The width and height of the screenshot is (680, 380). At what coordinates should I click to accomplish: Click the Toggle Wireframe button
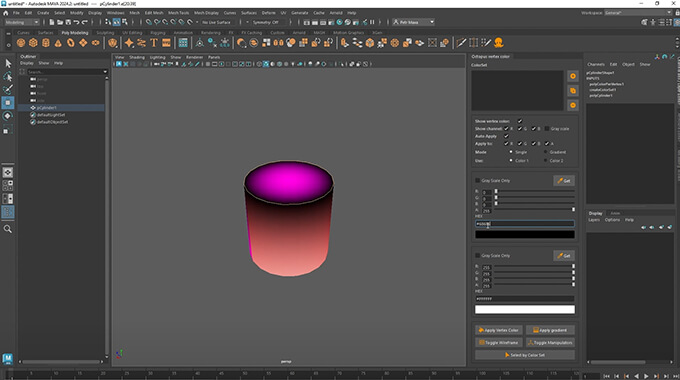pyautogui.click(x=499, y=342)
